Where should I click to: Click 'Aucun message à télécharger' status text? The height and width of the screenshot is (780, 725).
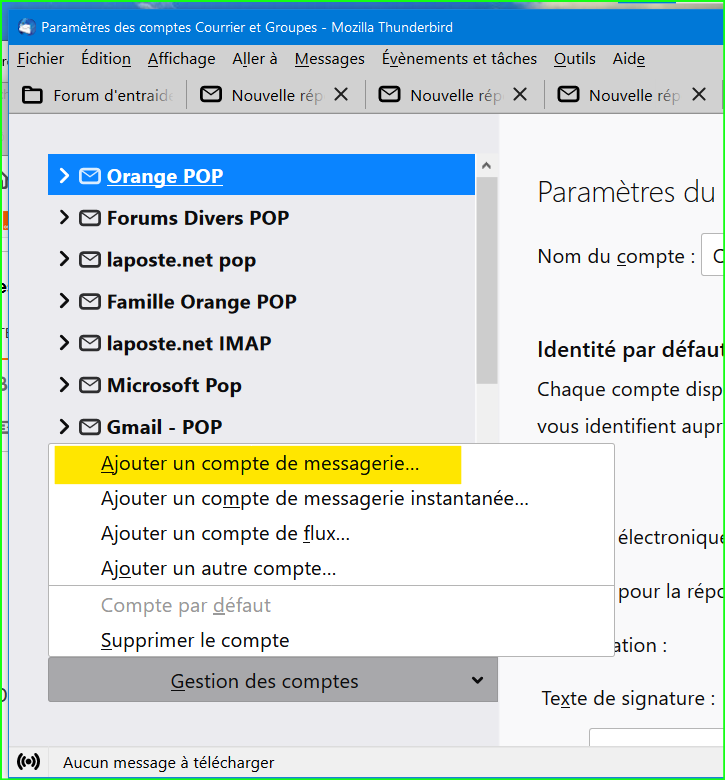[x=168, y=763]
